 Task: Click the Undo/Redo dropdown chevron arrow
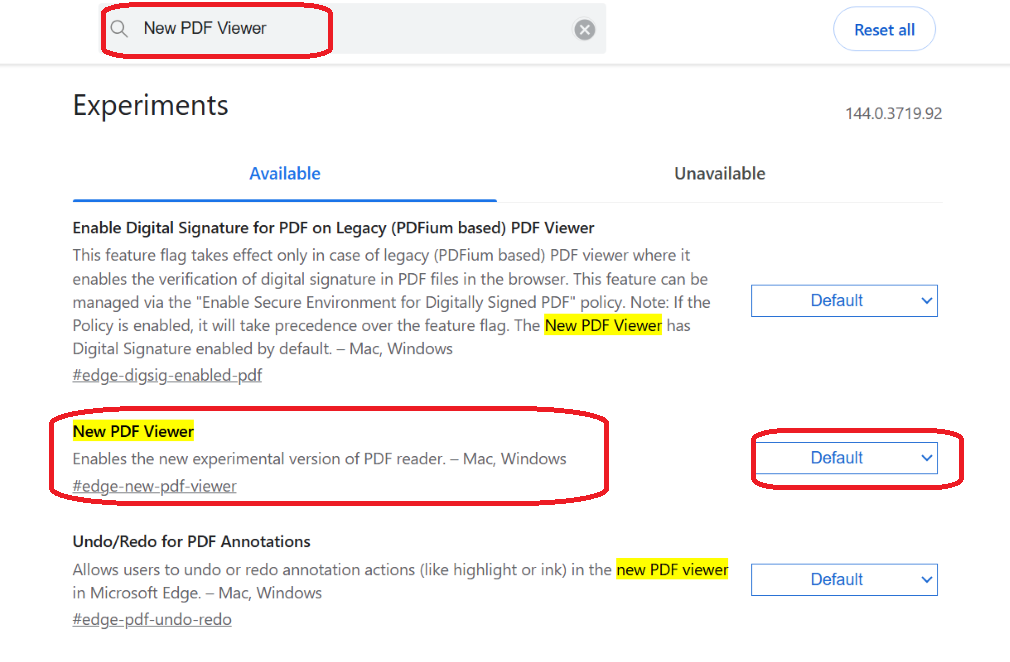pos(926,580)
